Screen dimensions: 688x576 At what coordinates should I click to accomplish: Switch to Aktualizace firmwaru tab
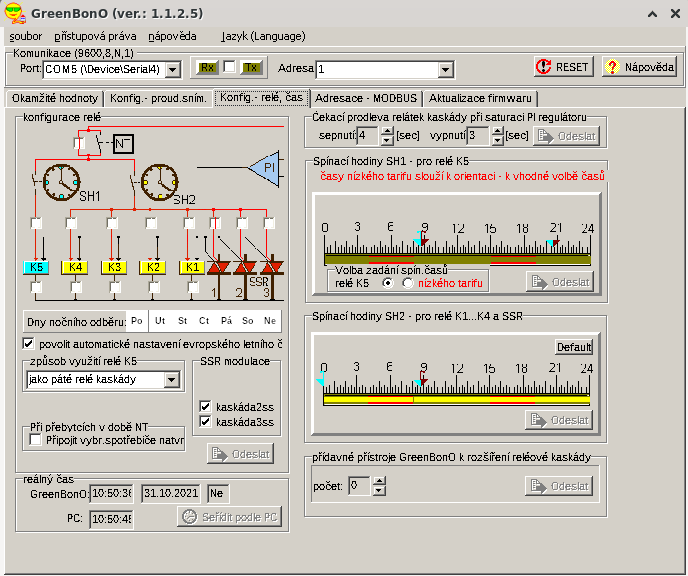(480, 98)
